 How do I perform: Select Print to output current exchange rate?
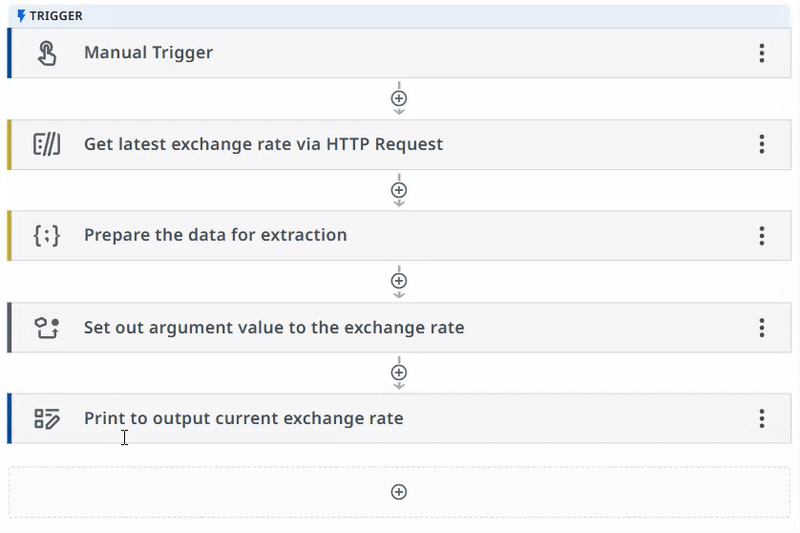point(399,419)
